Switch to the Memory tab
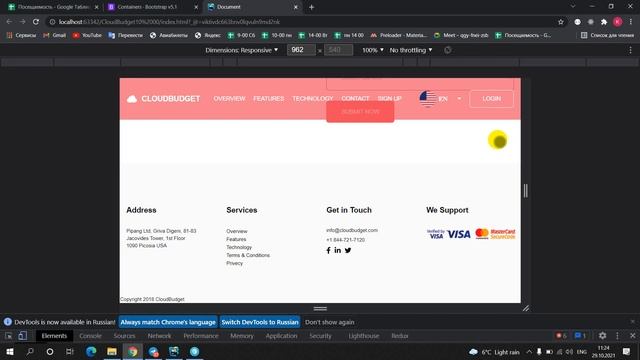Image resolution: width=640 pixels, height=360 pixels. click(242, 336)
